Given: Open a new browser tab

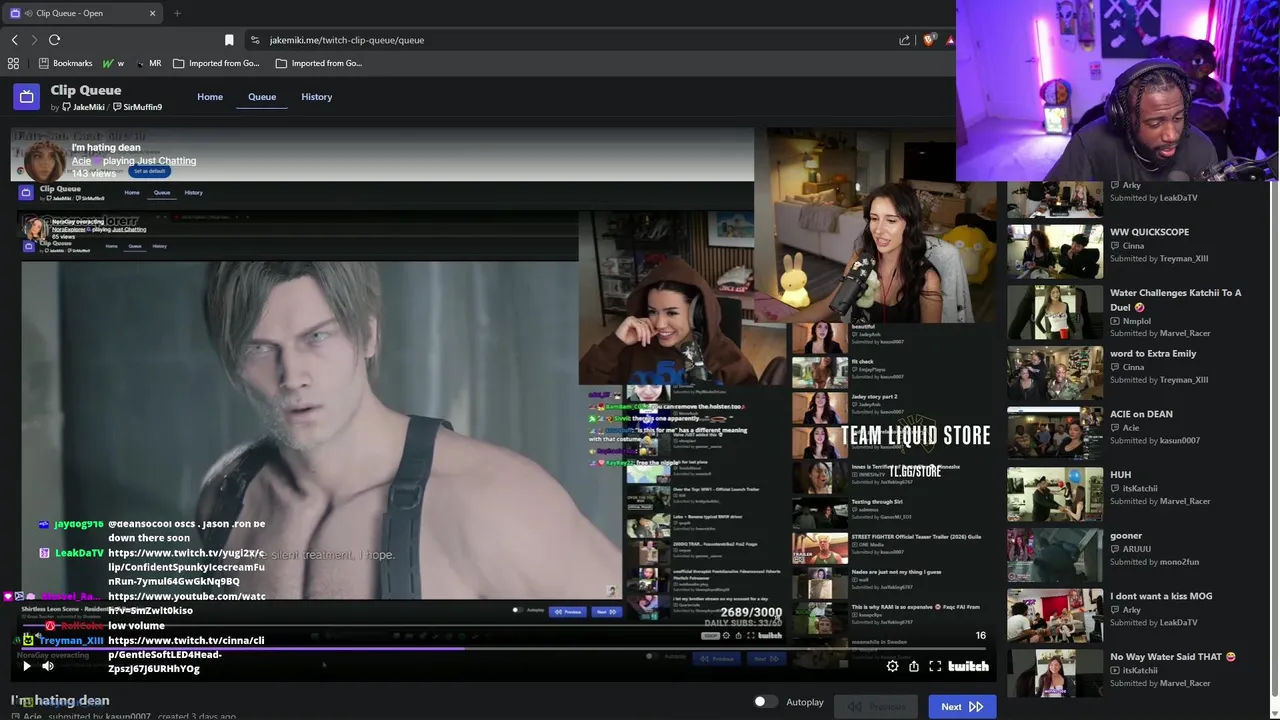Looking at the screenshot, I should coord(177,13).
